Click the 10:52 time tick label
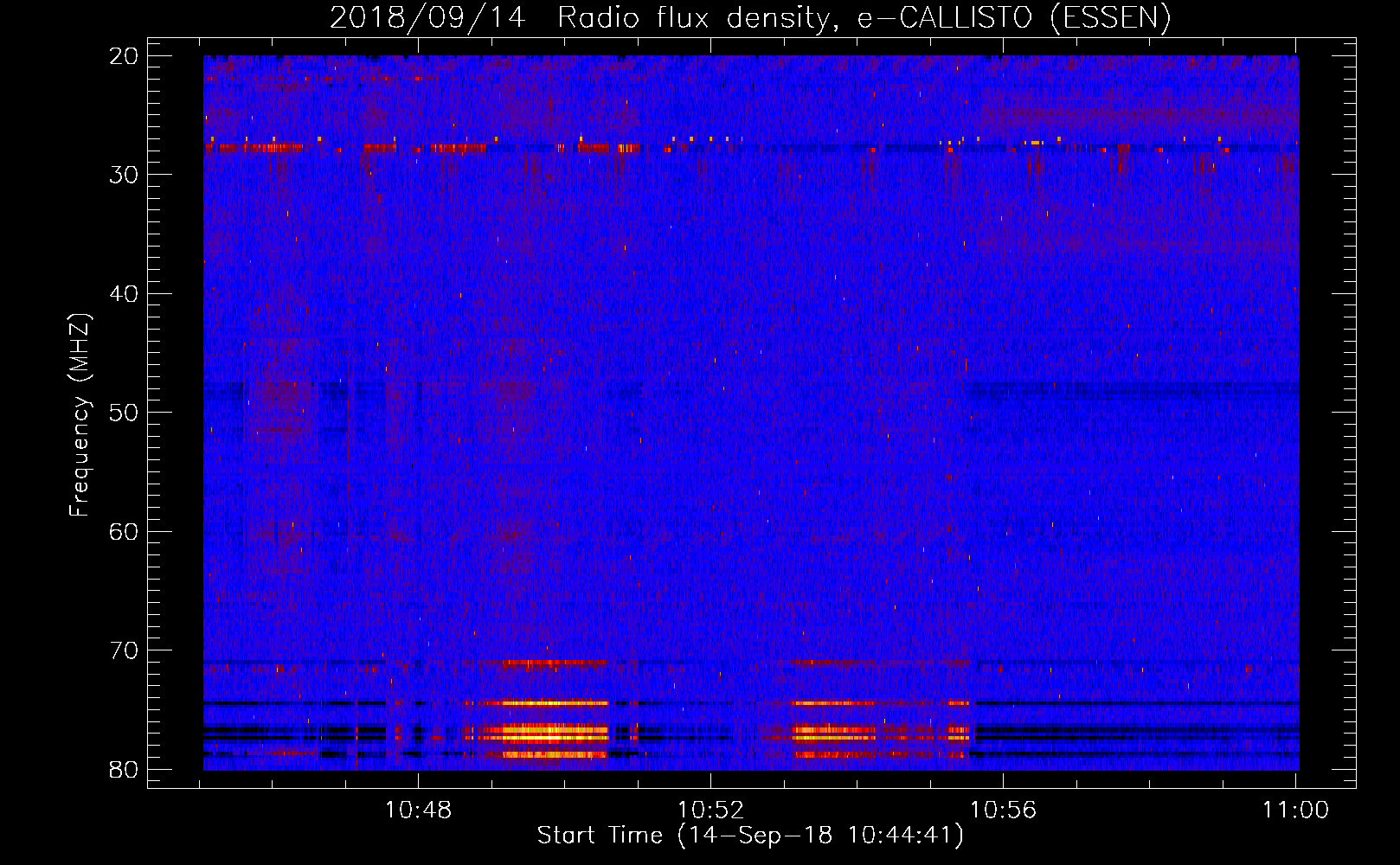 (710, 811)
